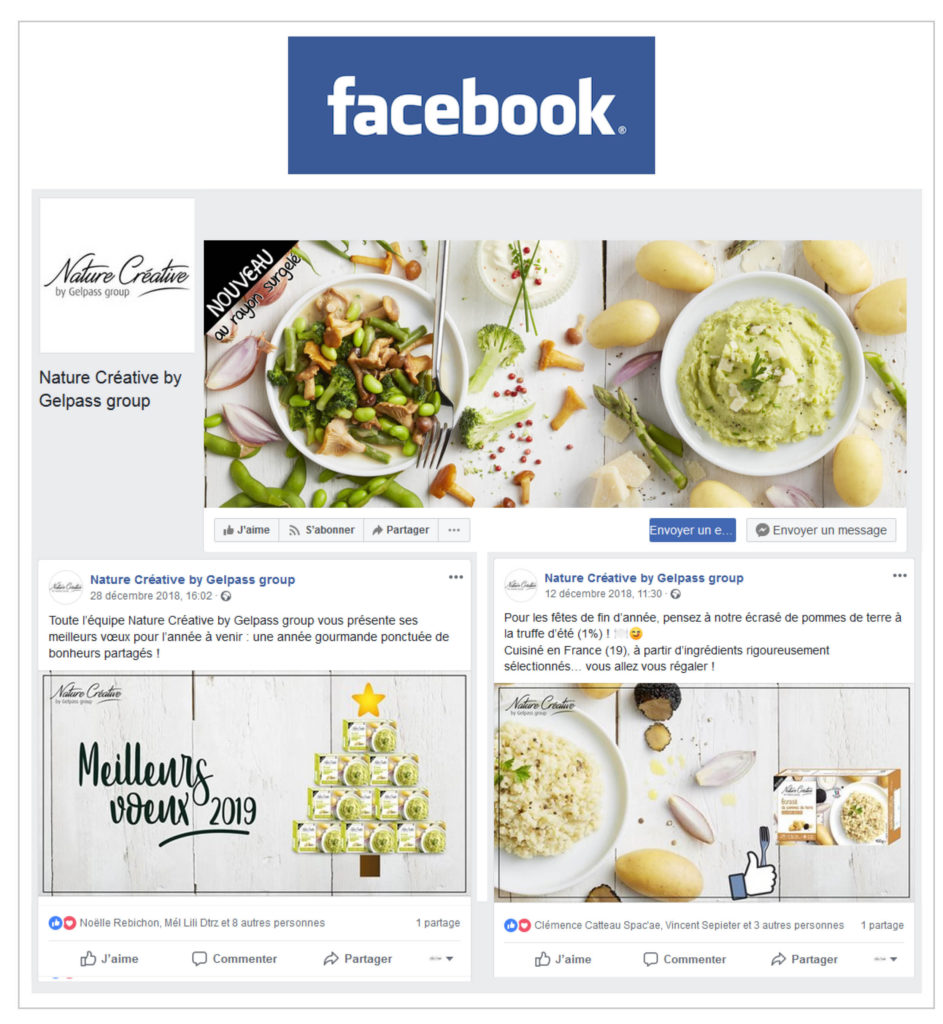Comment on the truffle écrasé post
The width and height of the screenshot is (943, 1024).
point(684,959)
